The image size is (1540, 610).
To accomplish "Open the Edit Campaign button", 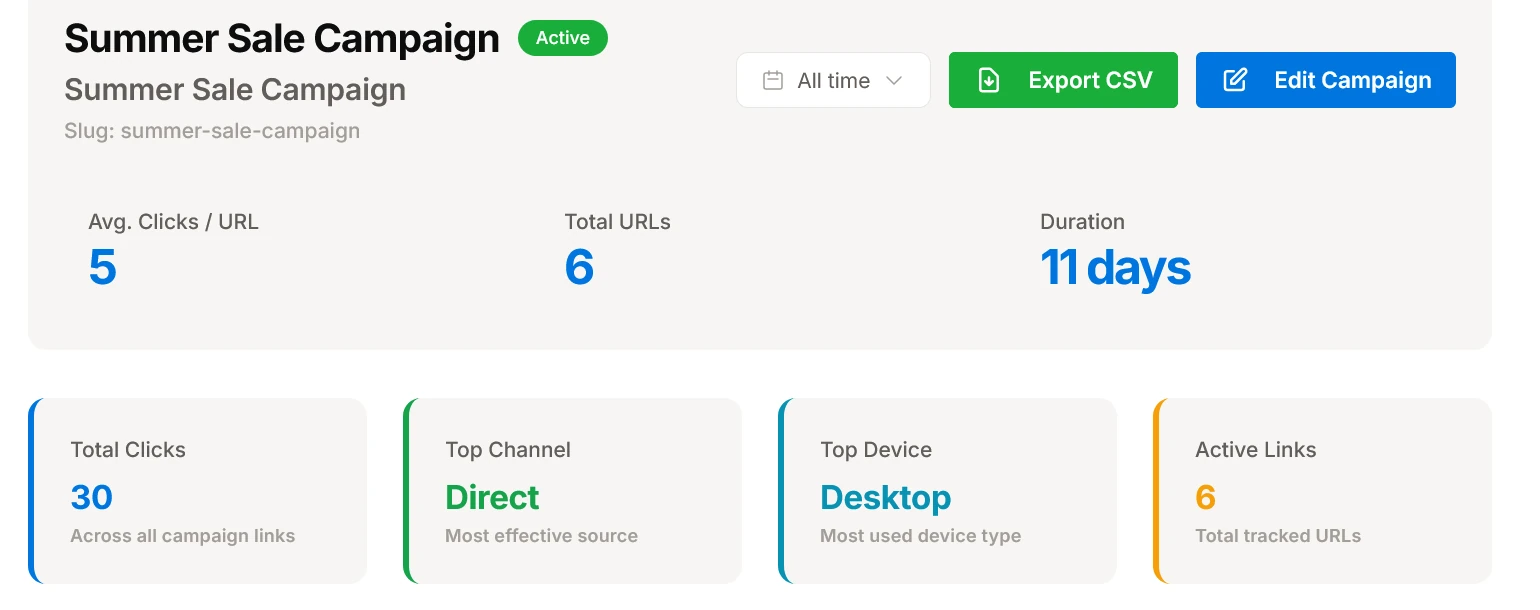I will 1325,80.
